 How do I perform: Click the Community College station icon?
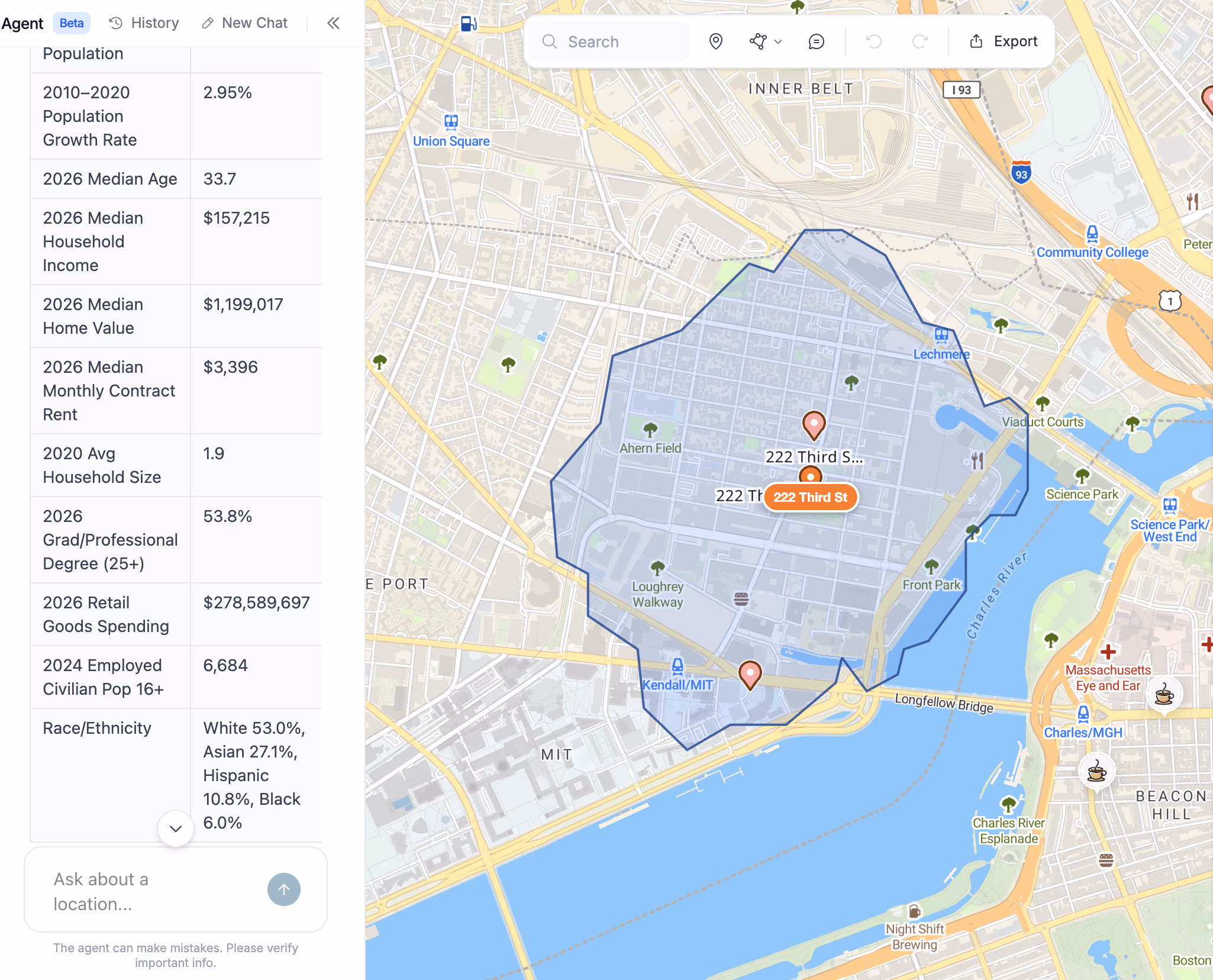[x=1092, y=234]
